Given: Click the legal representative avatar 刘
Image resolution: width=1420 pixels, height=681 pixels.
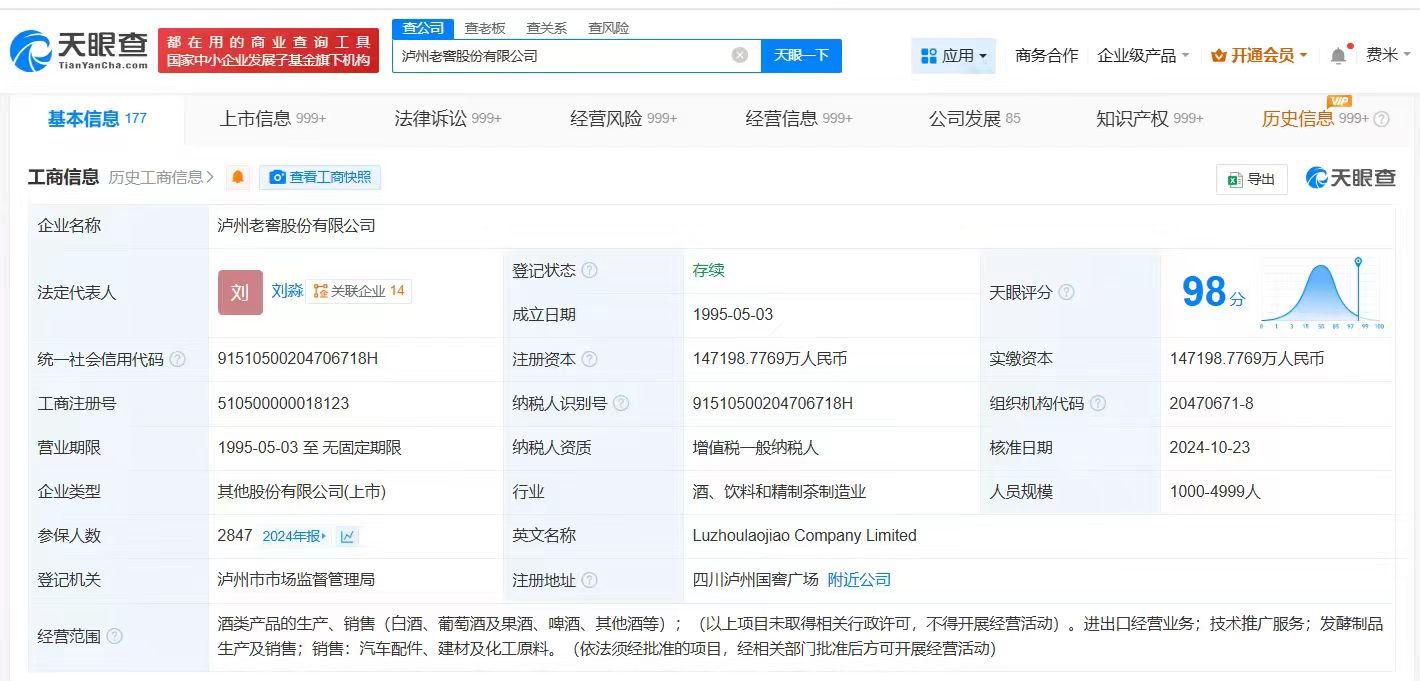Looking at the screenshot, I should 240,292.
